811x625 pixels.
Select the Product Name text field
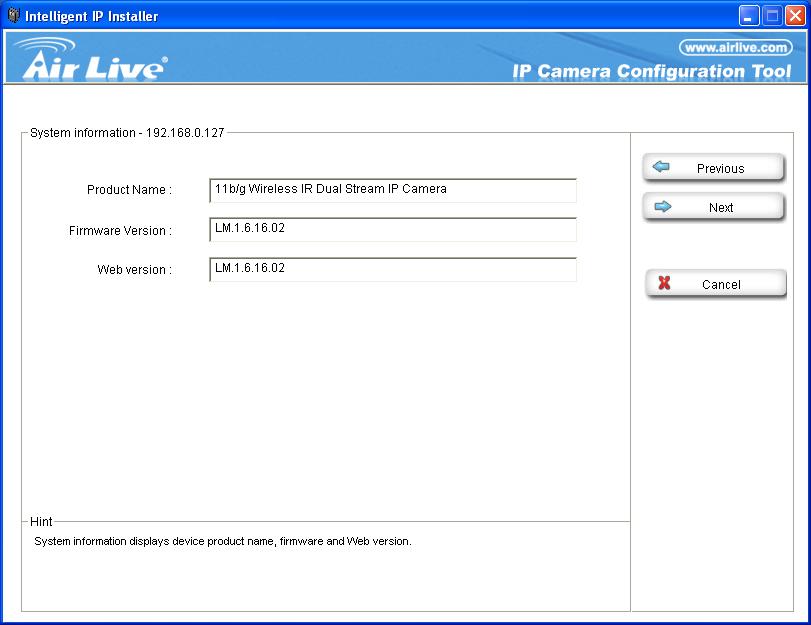pos(392,190)
